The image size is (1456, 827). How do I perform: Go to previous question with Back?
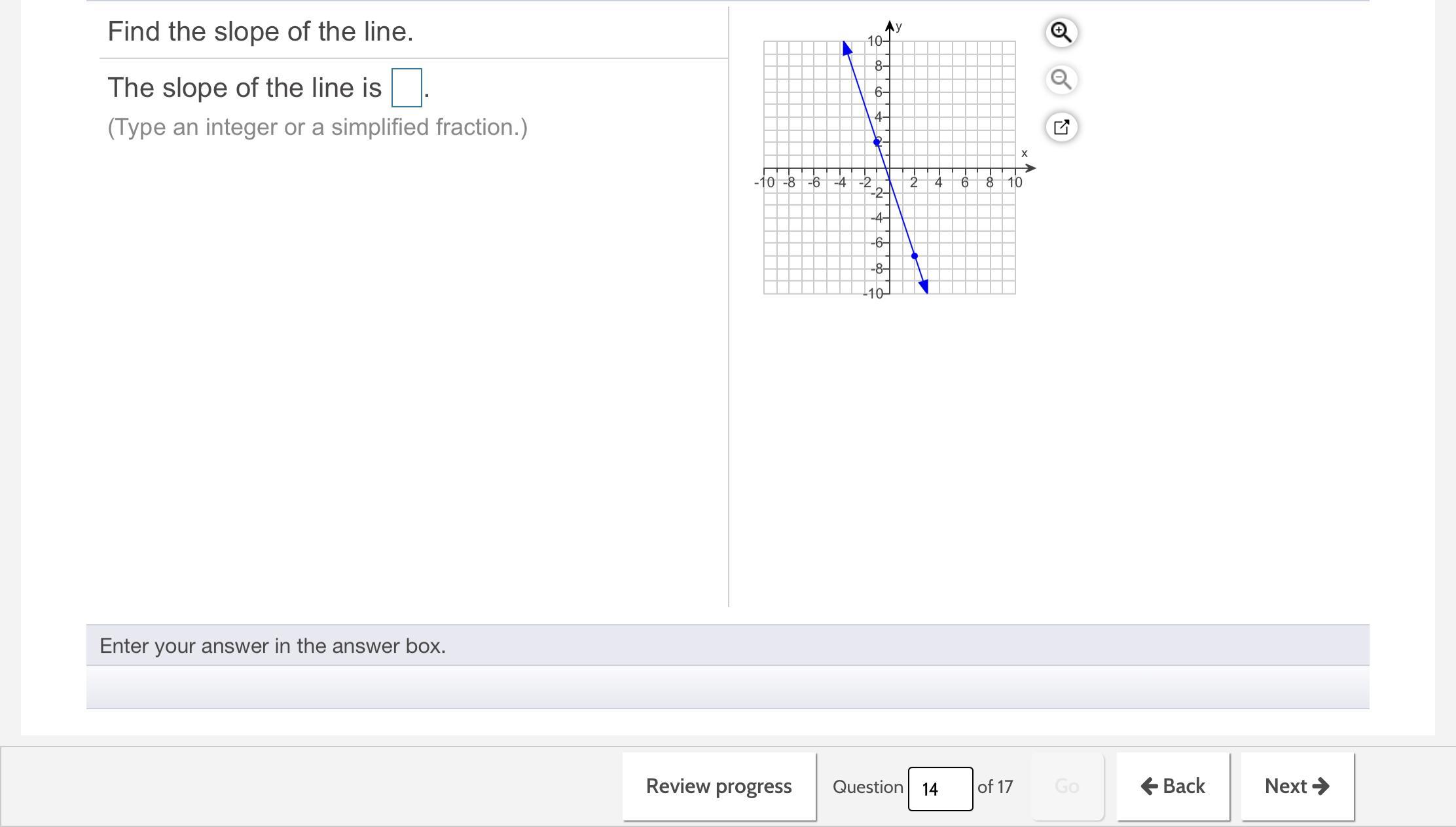[1173, 786]
